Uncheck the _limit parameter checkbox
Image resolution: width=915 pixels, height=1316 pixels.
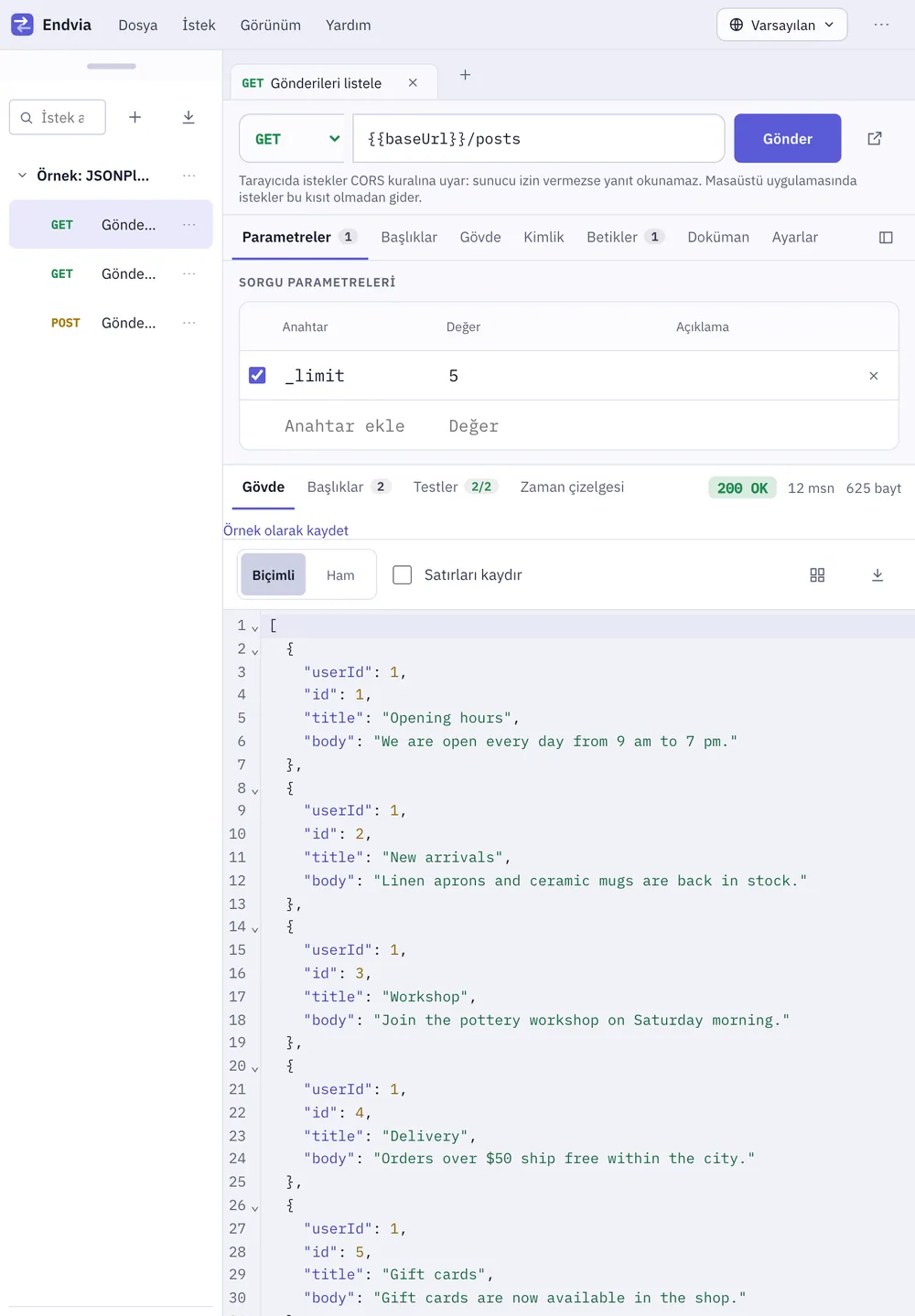(257, 375)
